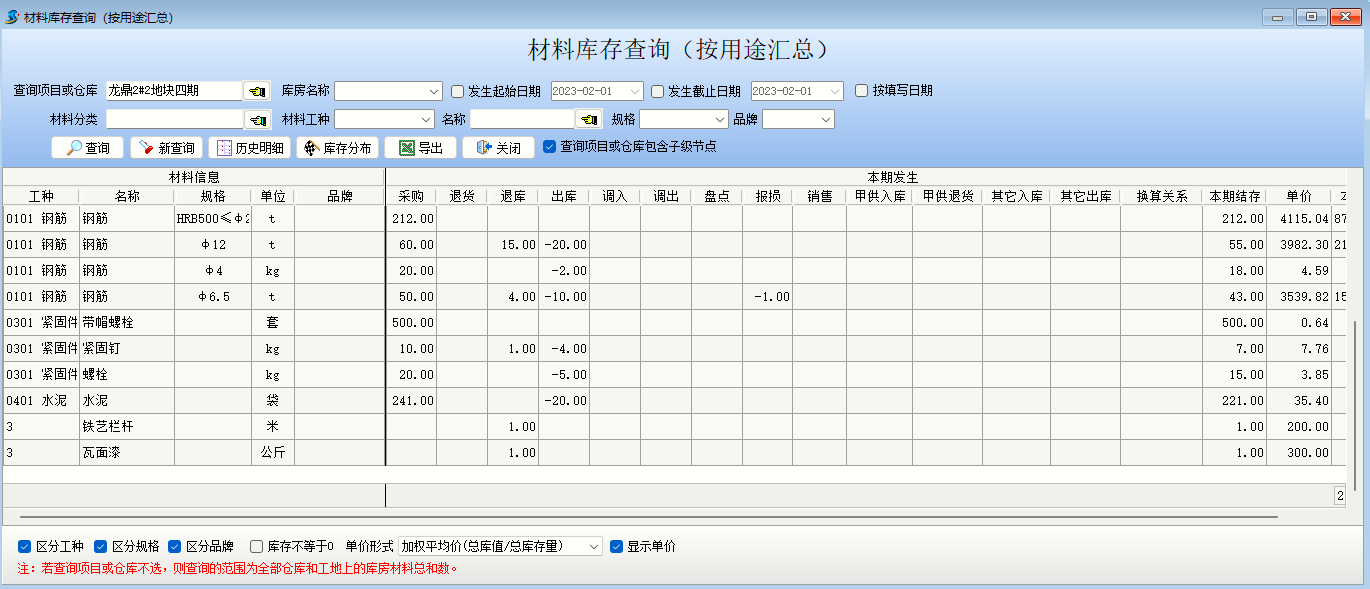This screenshot has height=589, width=1370.
Task: Toggle the 显示单价 checkbox
Action: point(617,547)
